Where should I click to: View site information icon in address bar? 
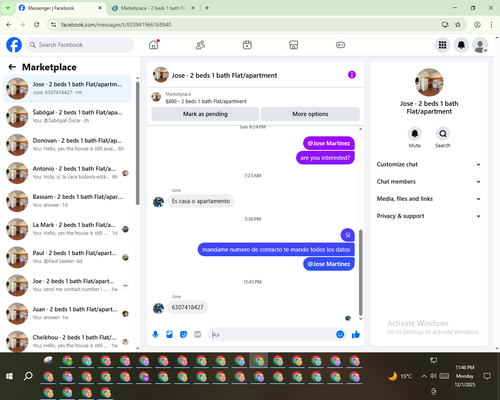[53, 25]
